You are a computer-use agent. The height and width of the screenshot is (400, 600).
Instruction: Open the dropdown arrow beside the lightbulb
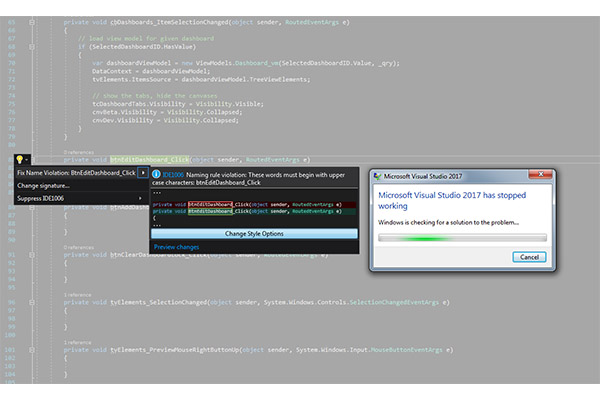(x=30, y=159)
